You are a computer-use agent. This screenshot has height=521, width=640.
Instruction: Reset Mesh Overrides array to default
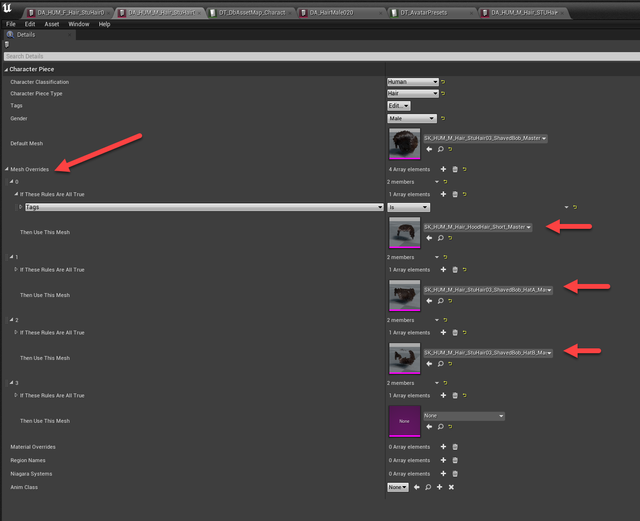tap(465, 169)
